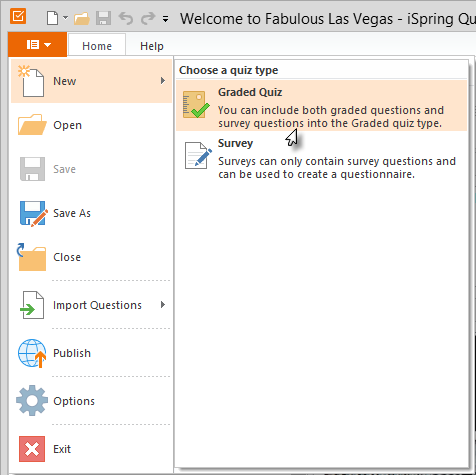Image resolution: width=476 pixels, height=475 pixels.
Task: Toggle the orange application menu button
Action: tap(38, 44)
